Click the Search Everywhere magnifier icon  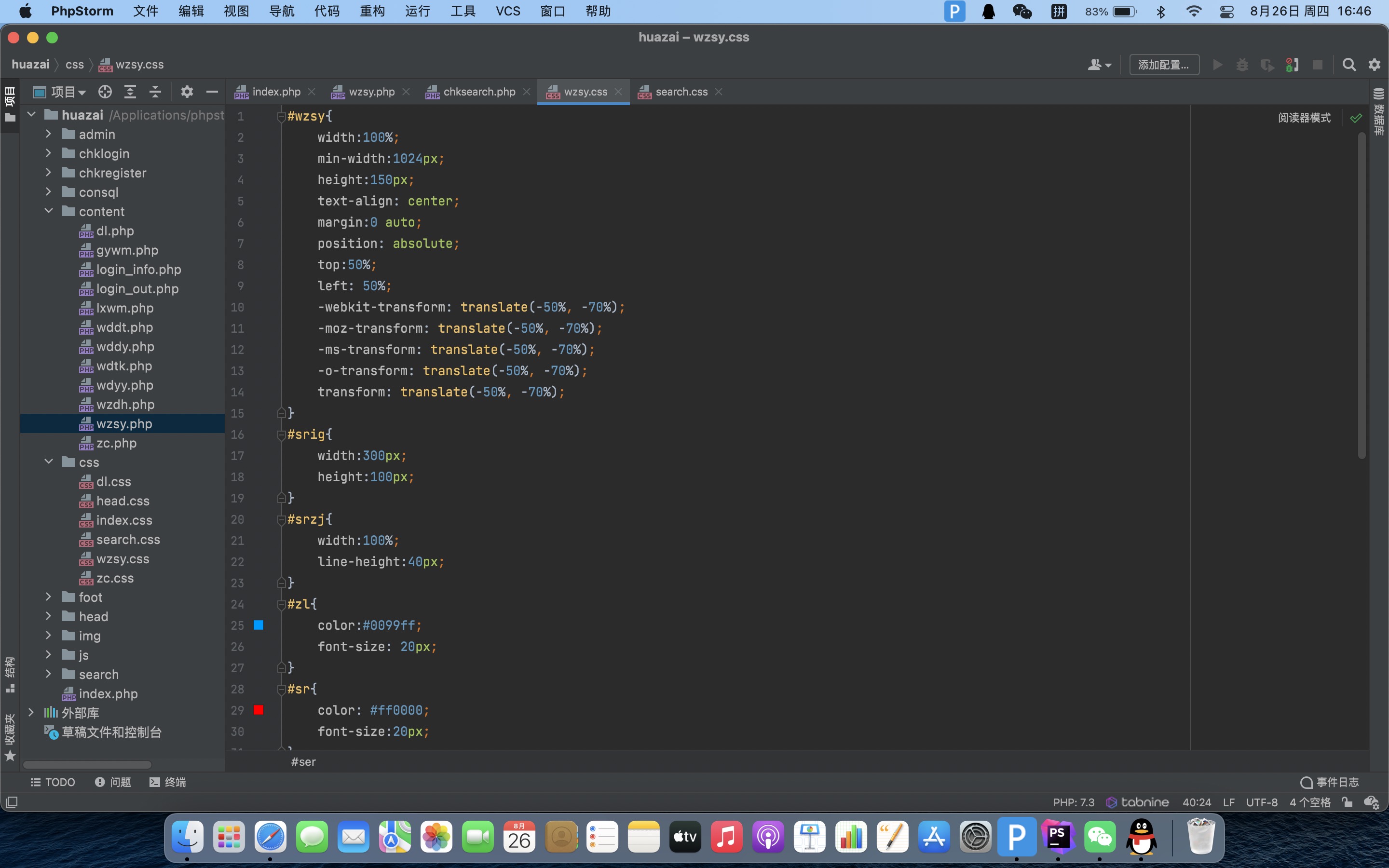tap(1349, 65)
